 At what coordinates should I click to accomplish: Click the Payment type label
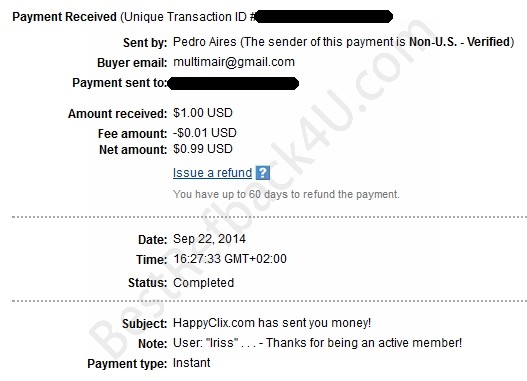127,364
